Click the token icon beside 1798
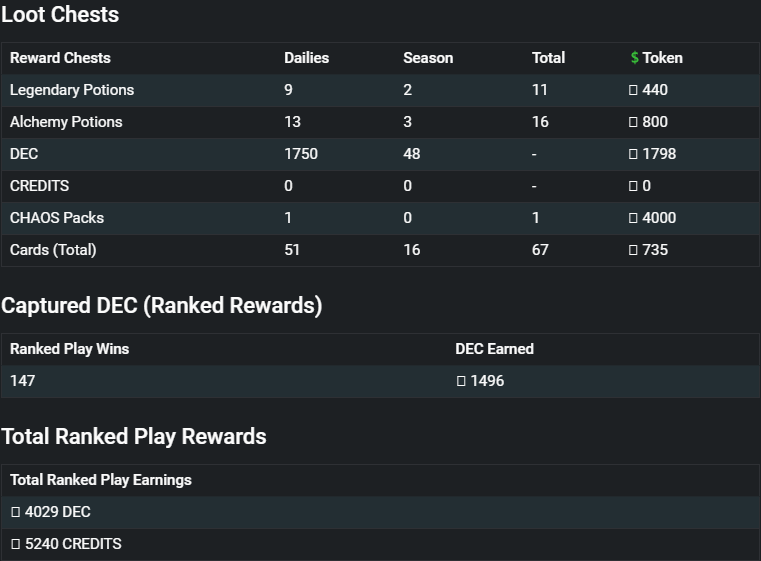This screenshot has width=761, height=561. [x=633, y=154]
